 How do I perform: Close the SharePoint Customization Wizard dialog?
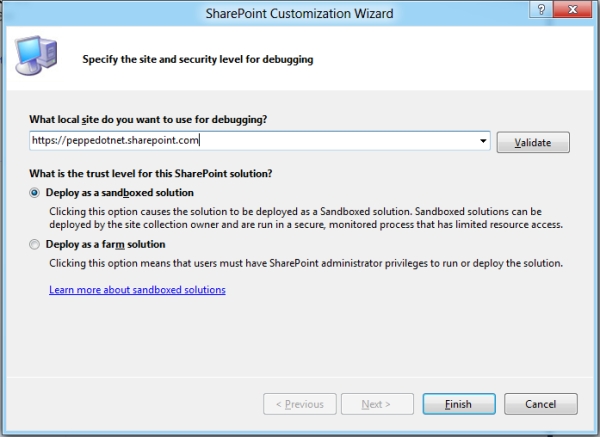573,9
